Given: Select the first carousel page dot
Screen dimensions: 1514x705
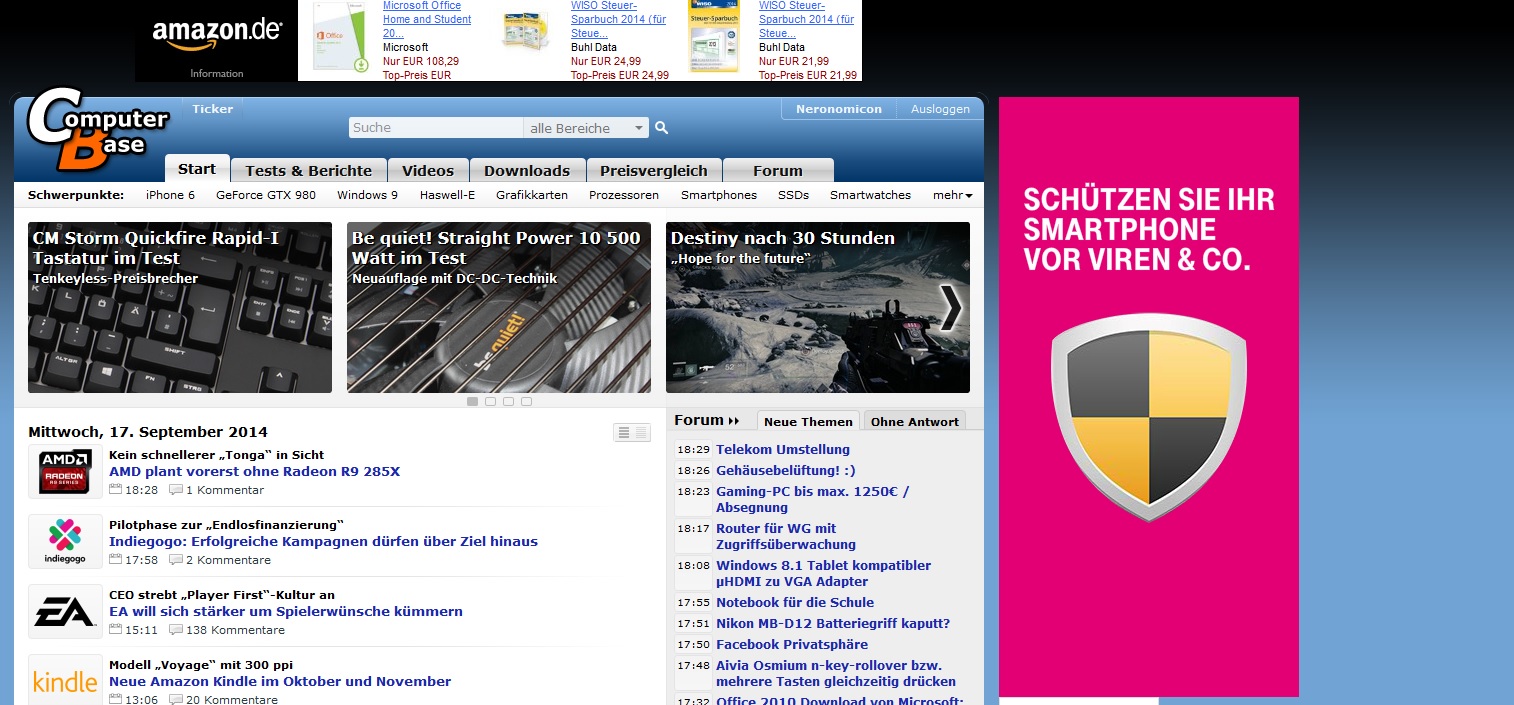Looking at the screenshot, I should (x=472, y=401).
